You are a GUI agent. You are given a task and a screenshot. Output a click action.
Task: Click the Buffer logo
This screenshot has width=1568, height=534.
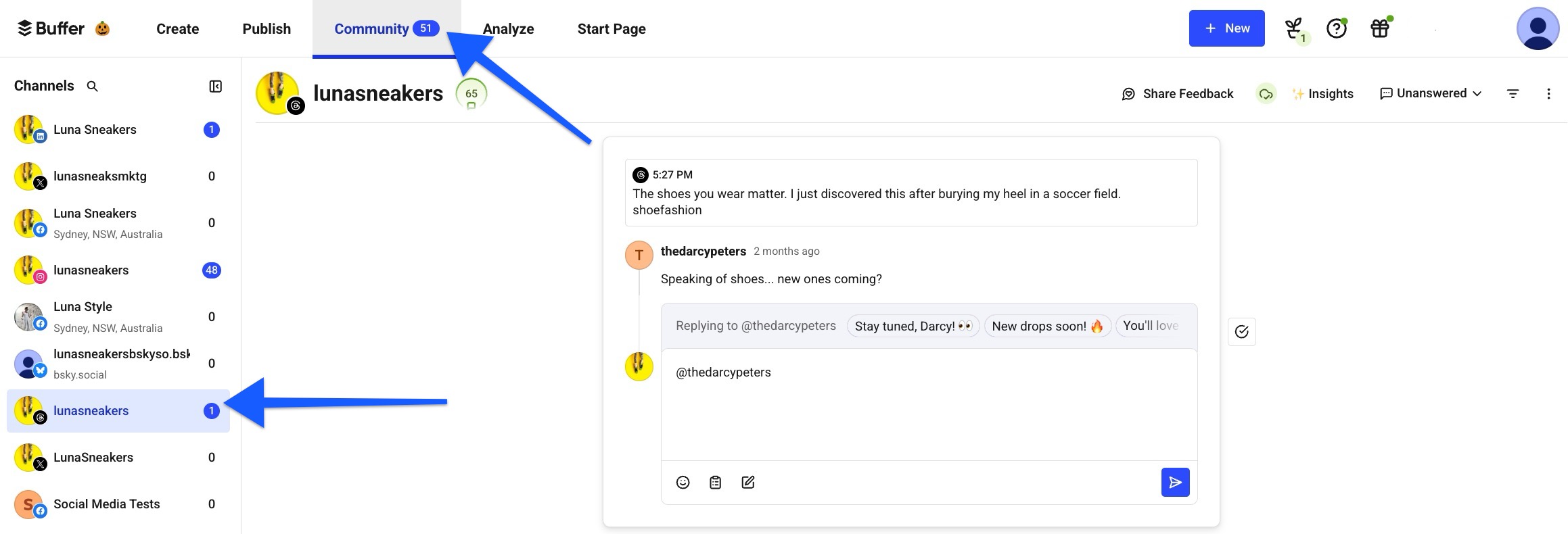(x=51, y=28)
